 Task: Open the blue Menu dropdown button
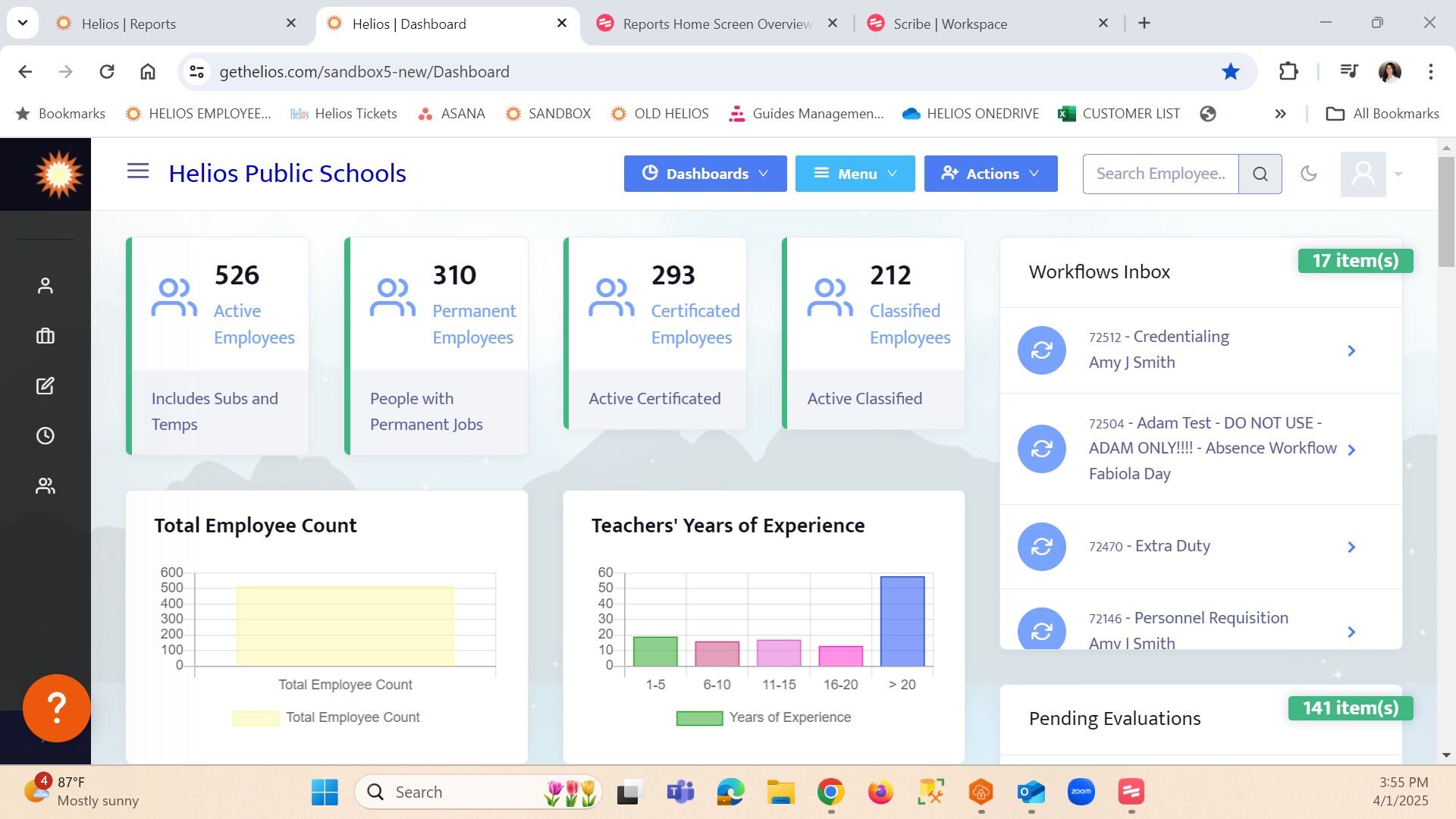point(855,174)
